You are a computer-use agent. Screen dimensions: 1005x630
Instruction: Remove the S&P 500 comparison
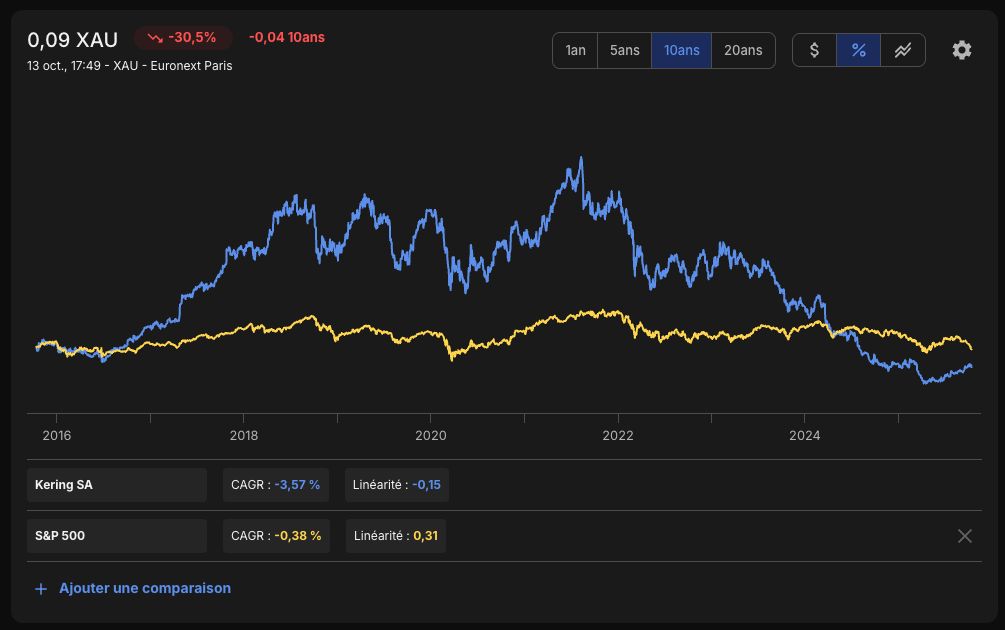[965, 536]
